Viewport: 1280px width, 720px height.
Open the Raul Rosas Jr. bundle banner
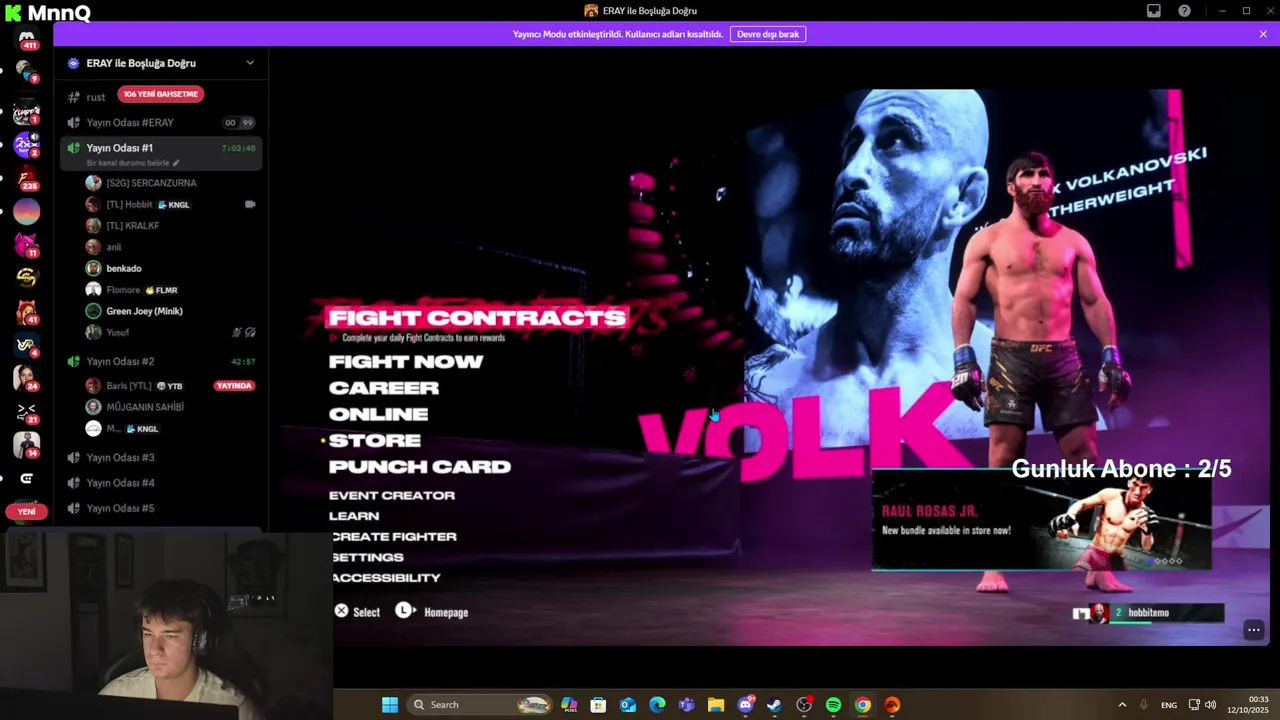1041,520
